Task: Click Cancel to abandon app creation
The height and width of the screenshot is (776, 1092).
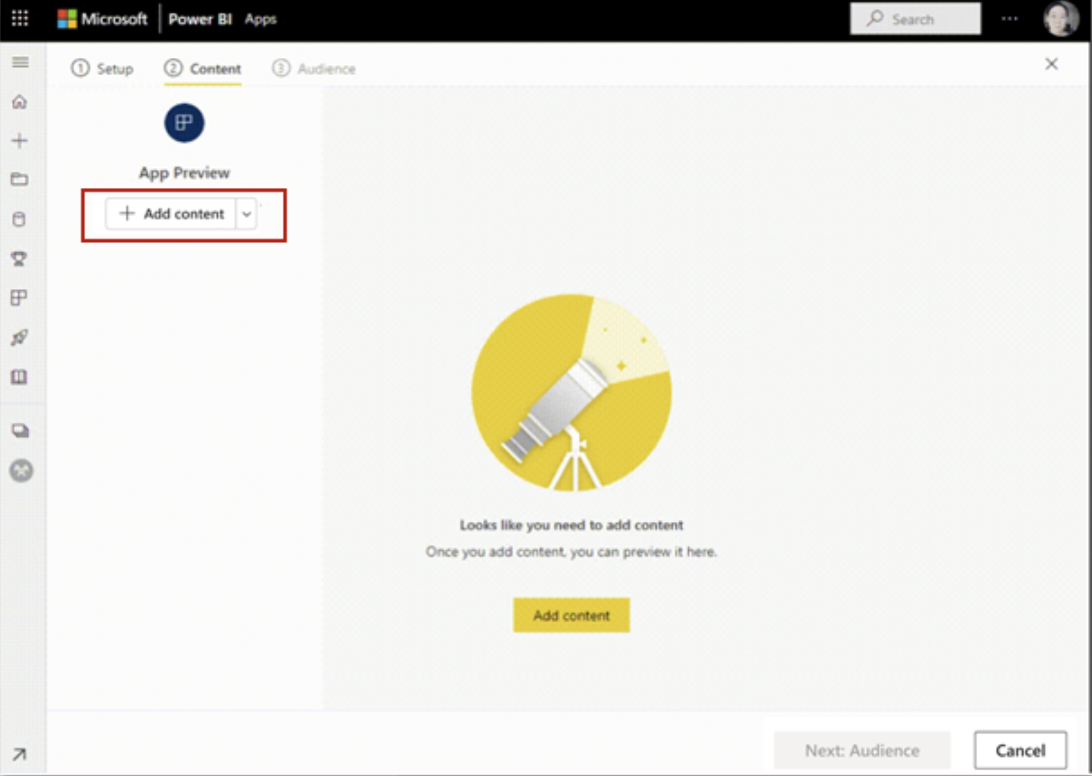Action: pos(1020,750)
